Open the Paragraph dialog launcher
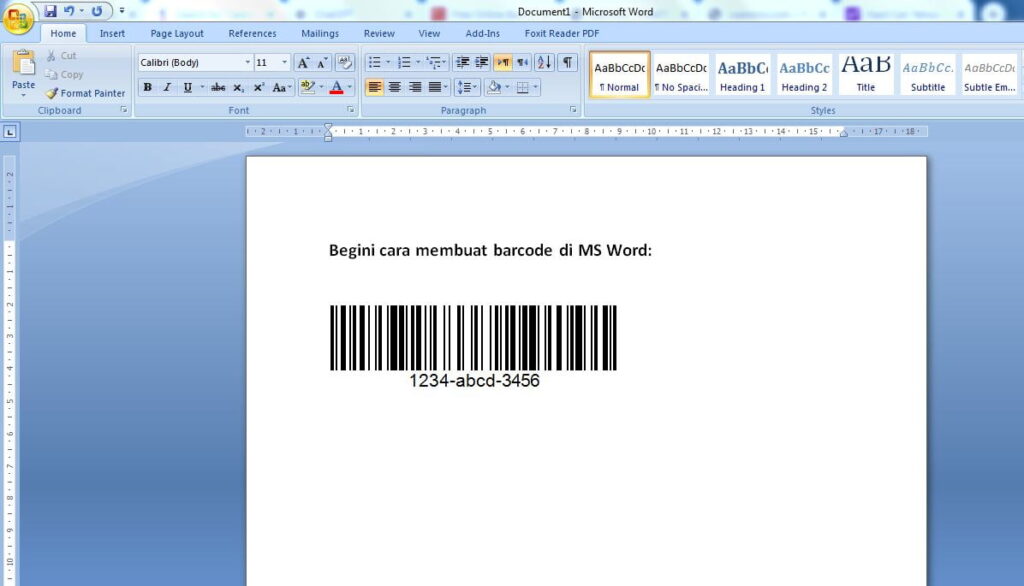 (x=573, y=110)
